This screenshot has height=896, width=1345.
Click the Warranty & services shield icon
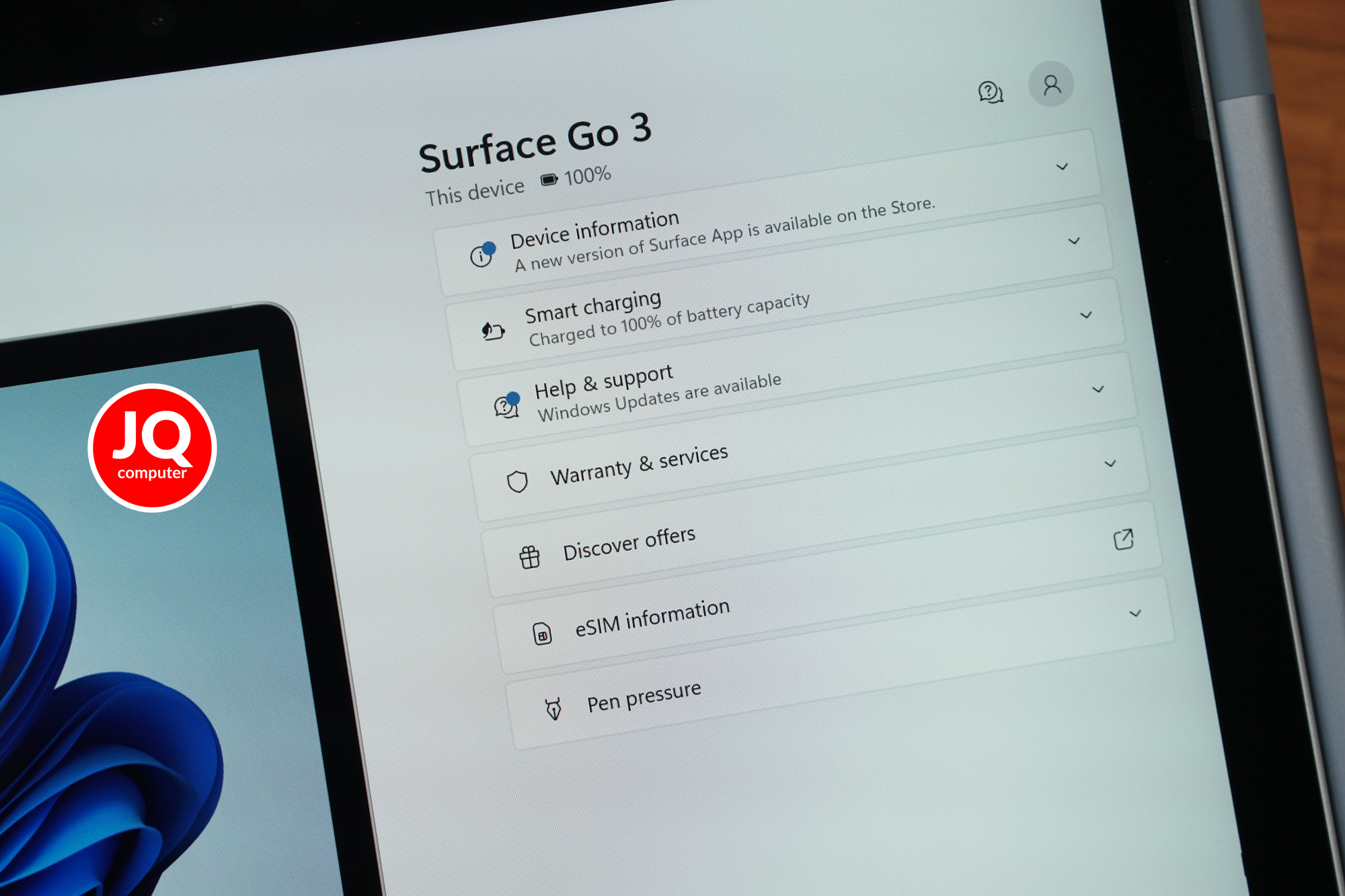coord(517,481)
